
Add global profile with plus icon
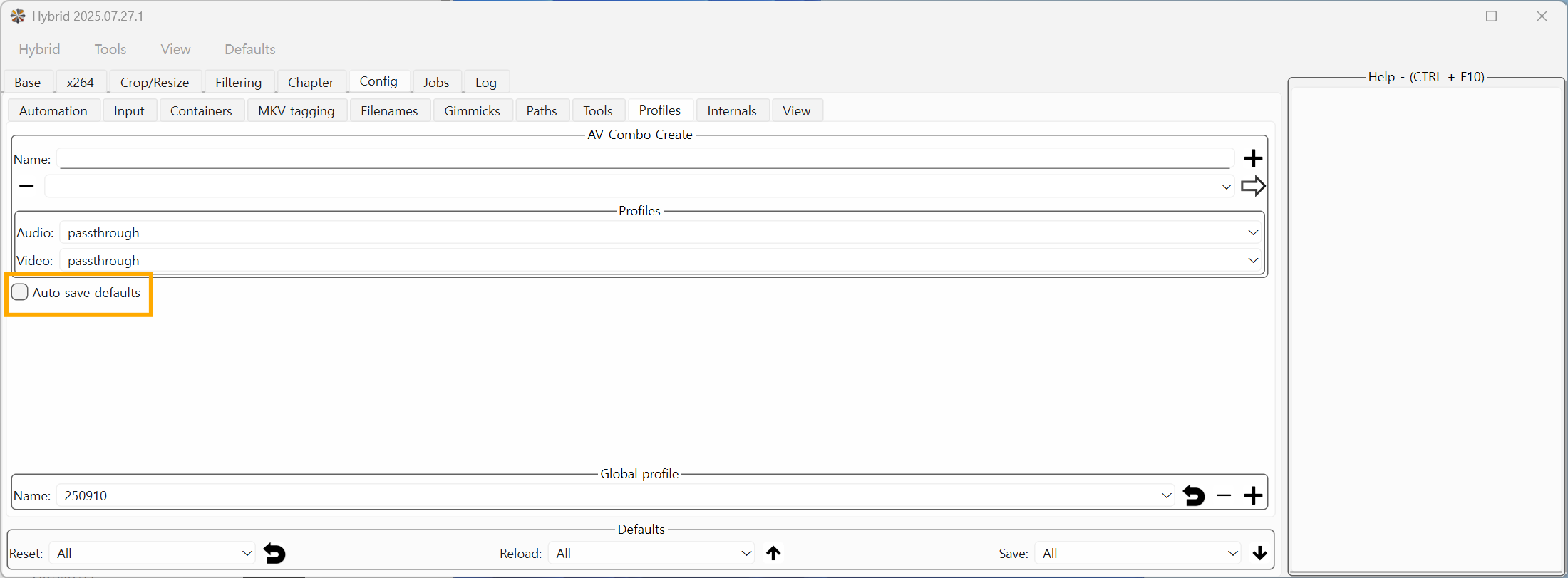click(x=1253, y=495)
